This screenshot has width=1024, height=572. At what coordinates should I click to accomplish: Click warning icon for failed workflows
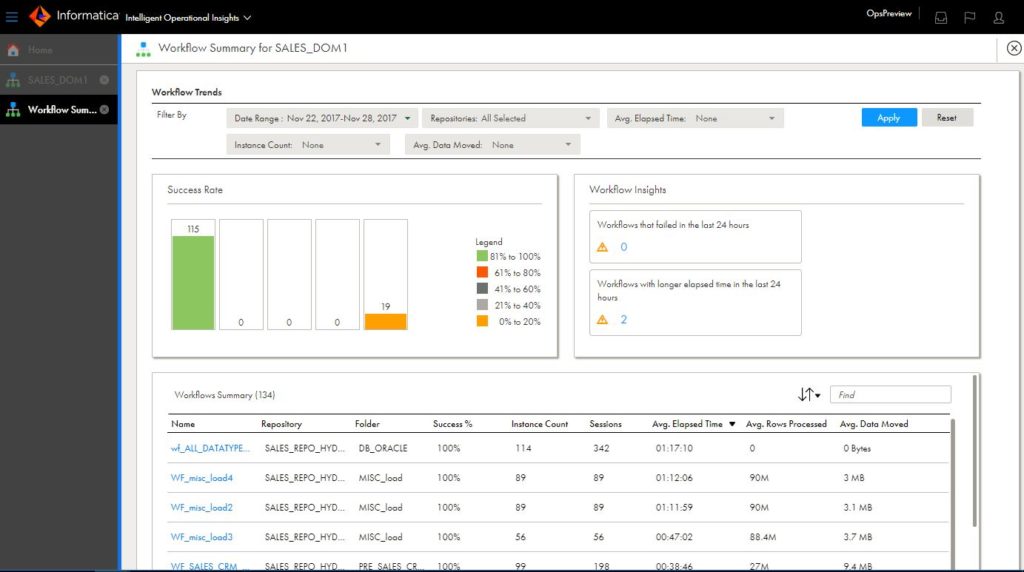pos(602,247)
